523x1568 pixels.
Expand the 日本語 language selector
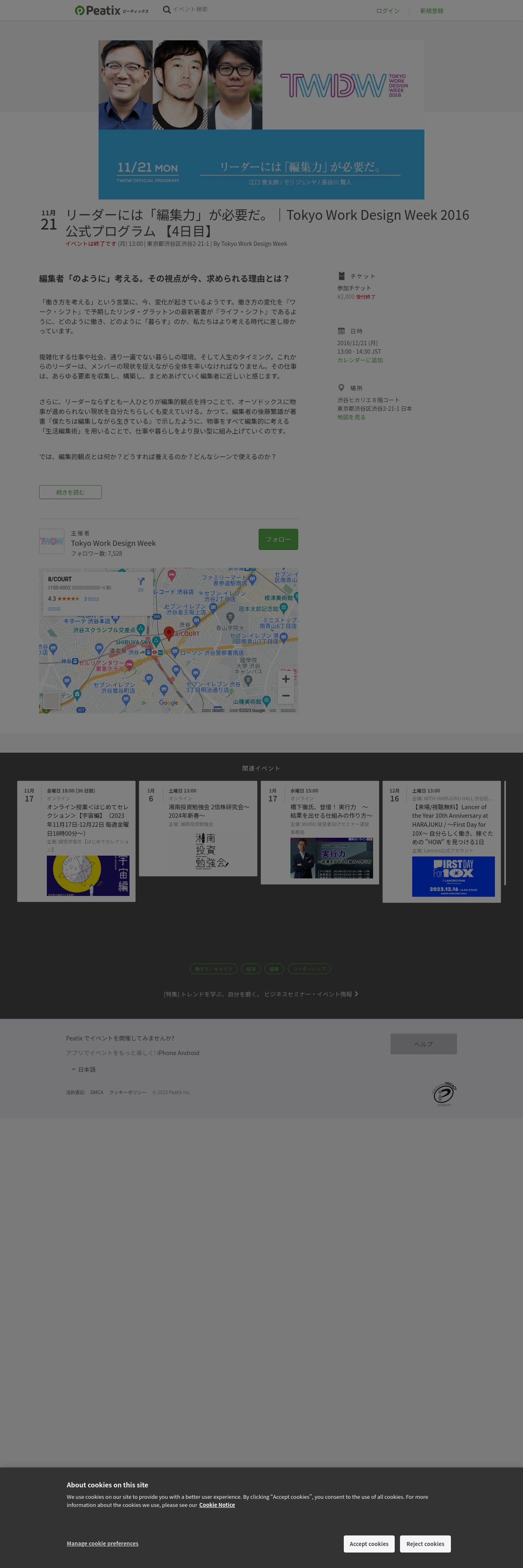tap(84, 1069)
